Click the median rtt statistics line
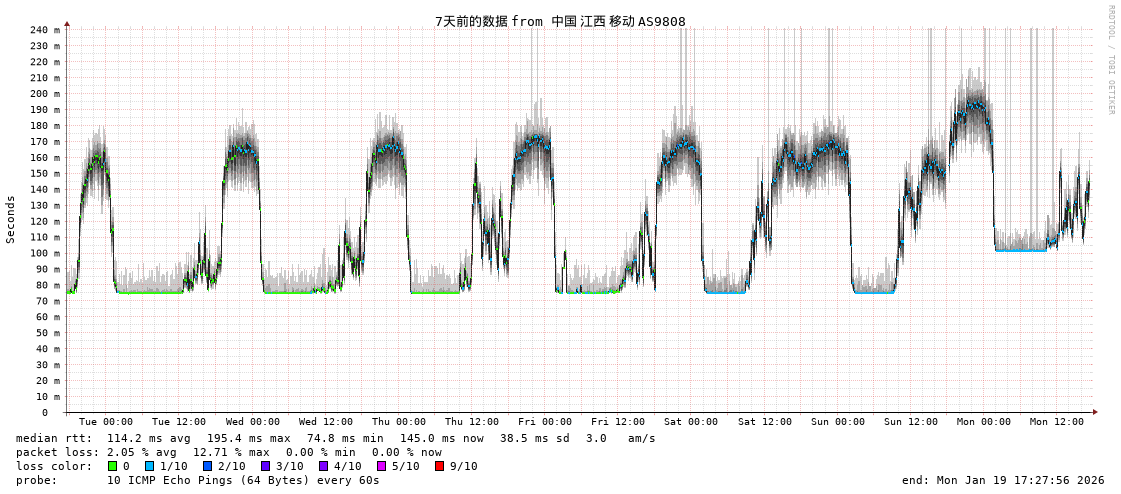Screen dimensions: 1121x494 (x=335, y=438)
